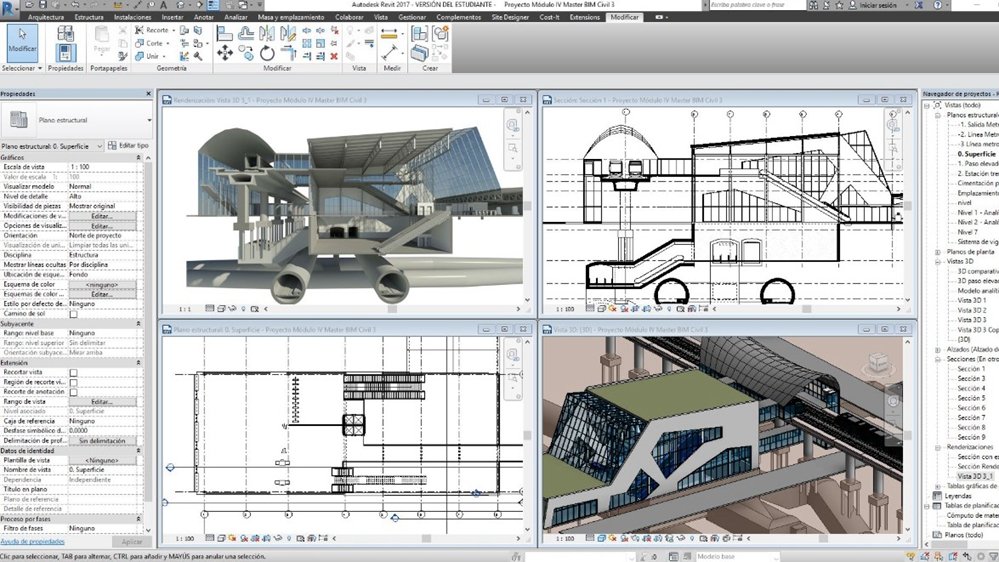Open the Insertar ribbon tab
Viewport: 999px width, 562px height.
click(172, 17)
